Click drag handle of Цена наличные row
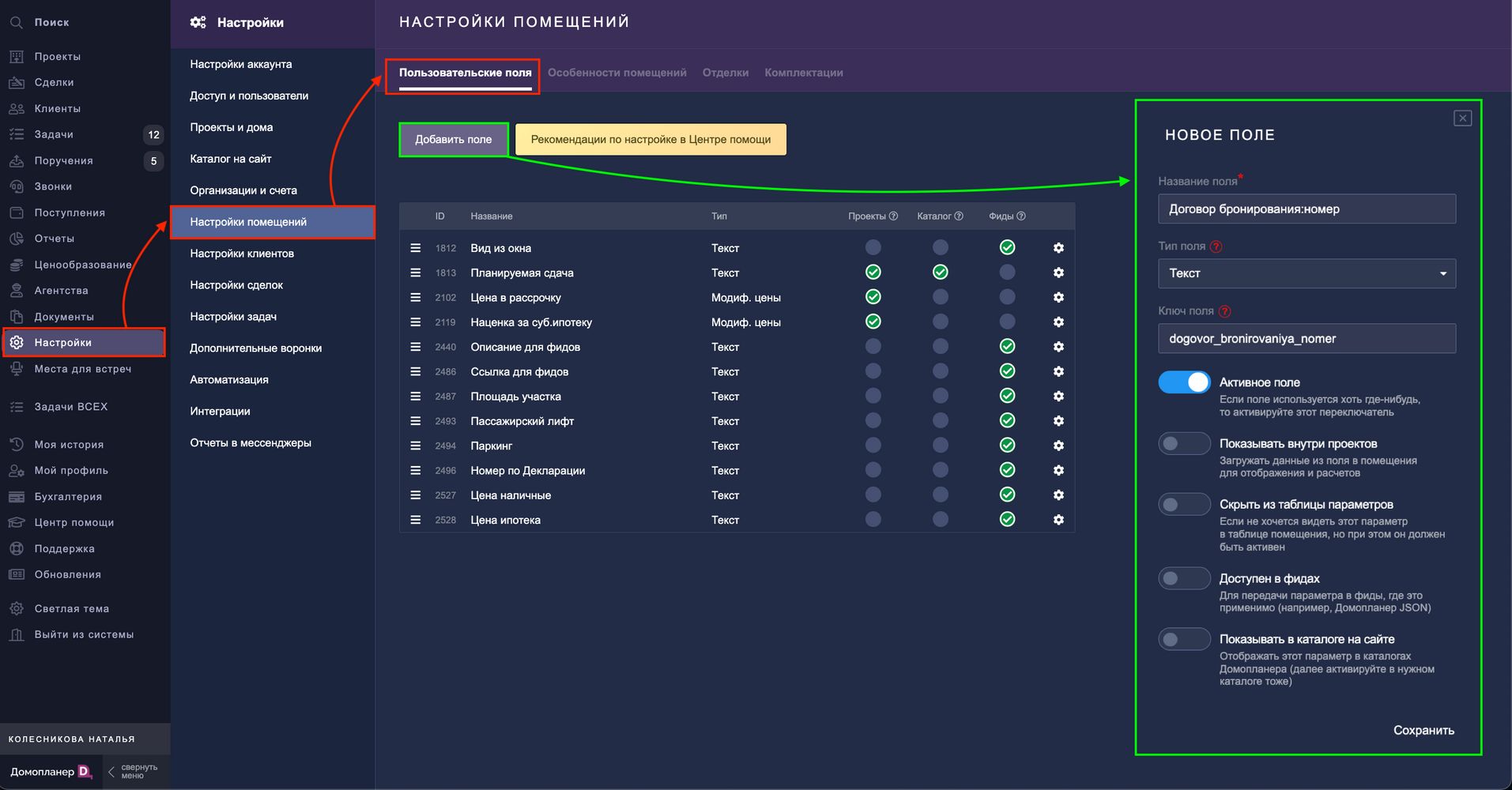Viewport: 1512px width, 790px height. tap(415, 495)
